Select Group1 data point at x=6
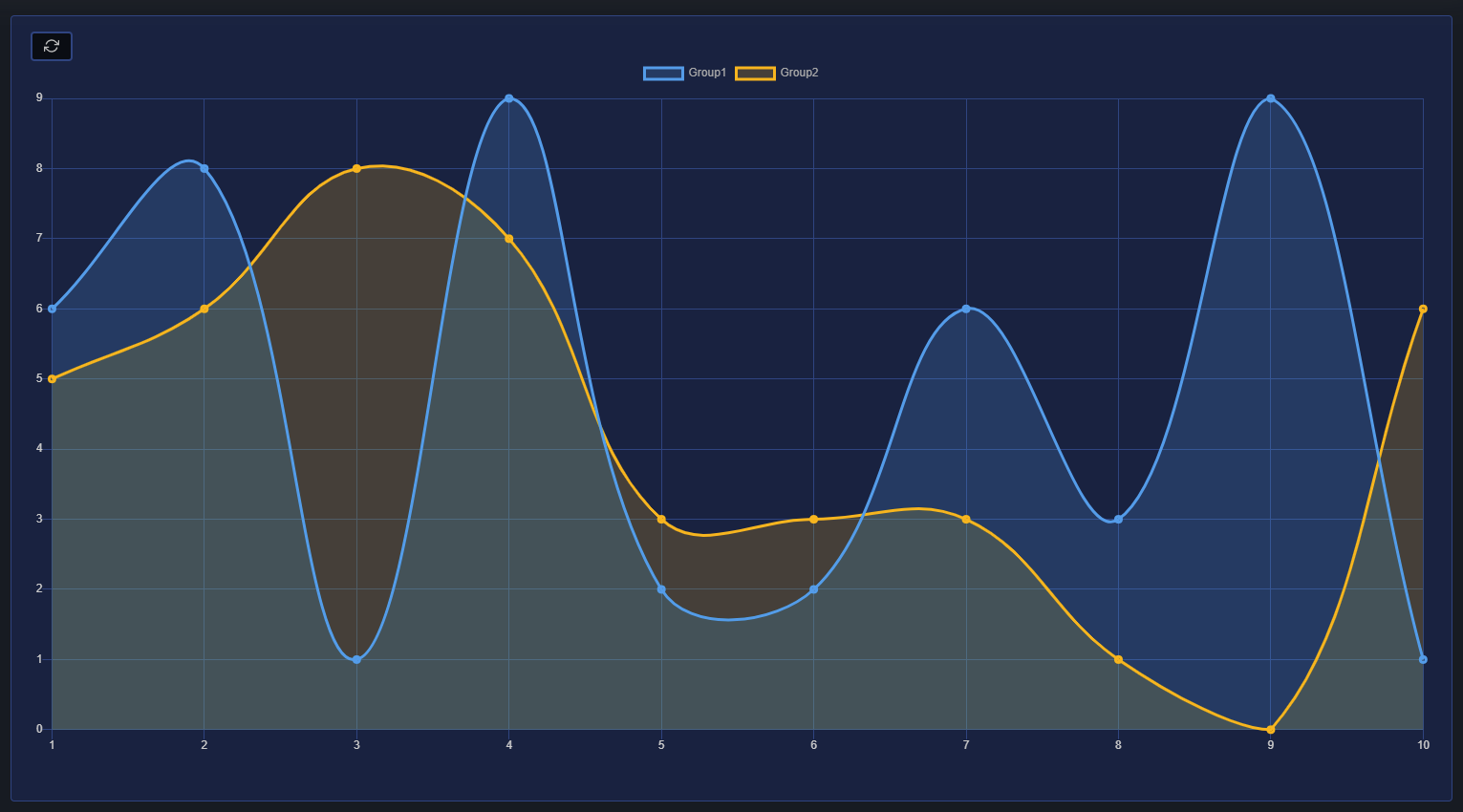1463x812 pixels. pos(814,589)
